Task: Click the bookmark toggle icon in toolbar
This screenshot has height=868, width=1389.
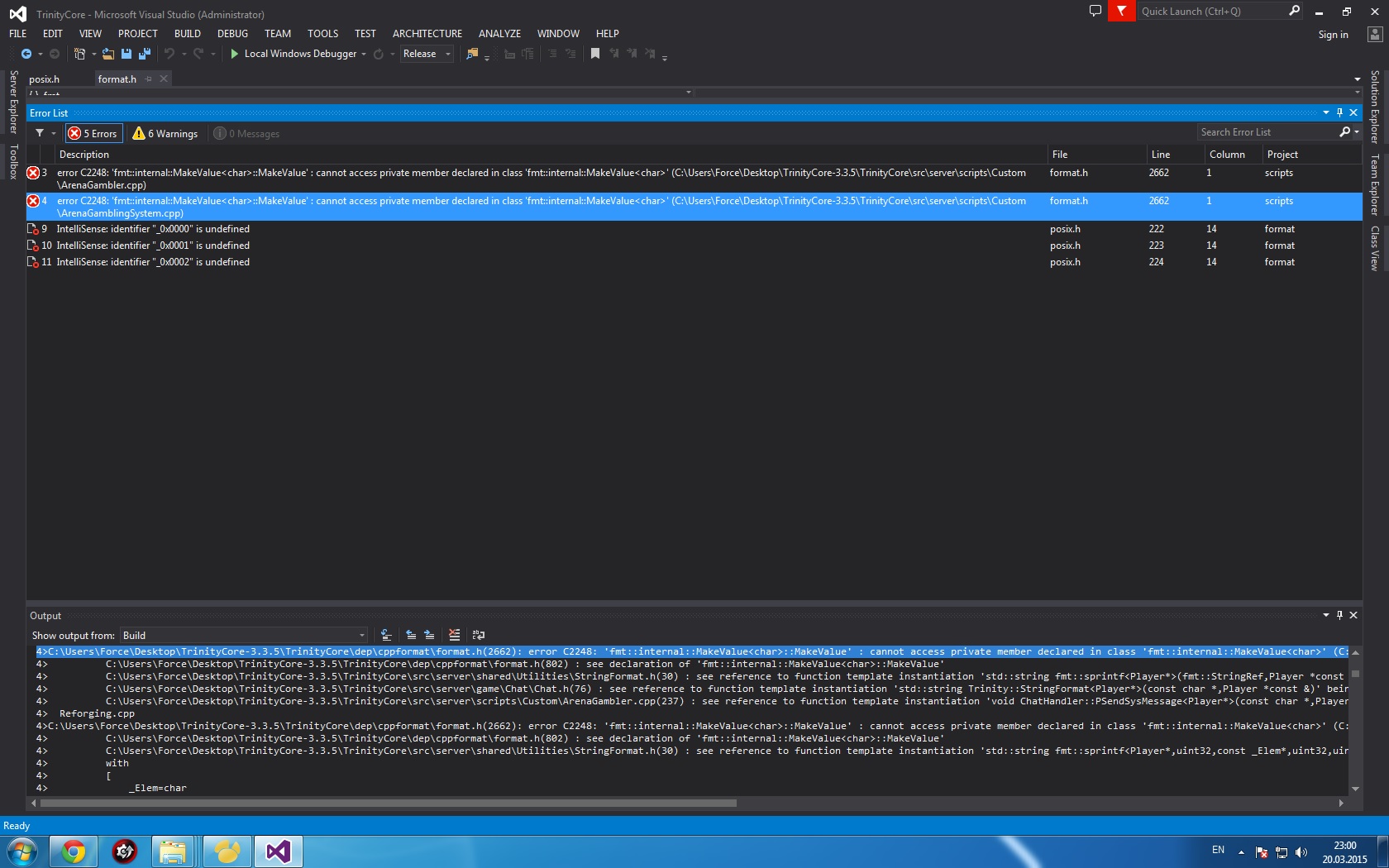Action: 594,54
